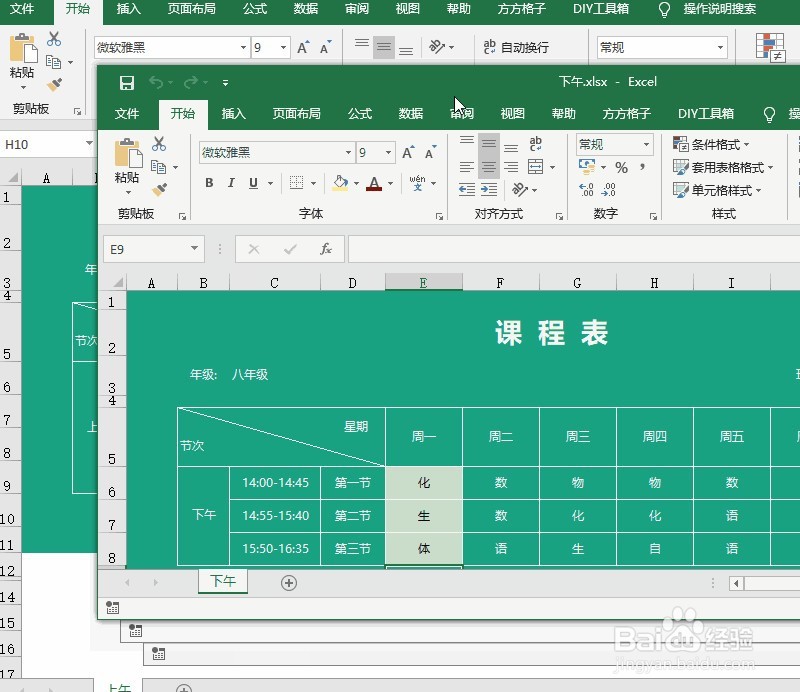Image resolution: width=800 pixels, height=692 pixels.
Task: Click the wrap text (自动换行) icon
Action: 536,145
